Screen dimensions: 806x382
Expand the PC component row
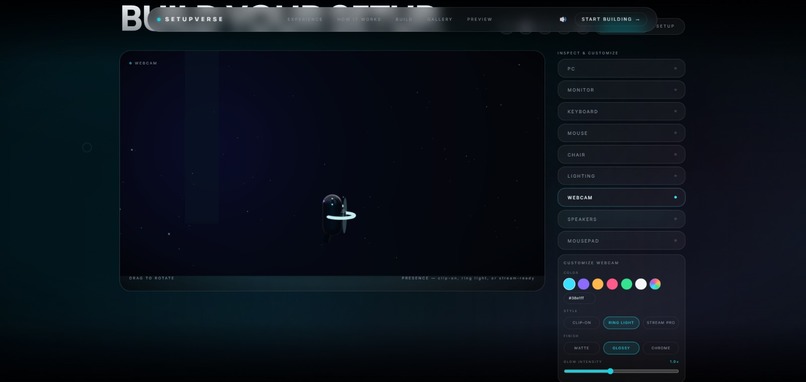tap(621, 68)
